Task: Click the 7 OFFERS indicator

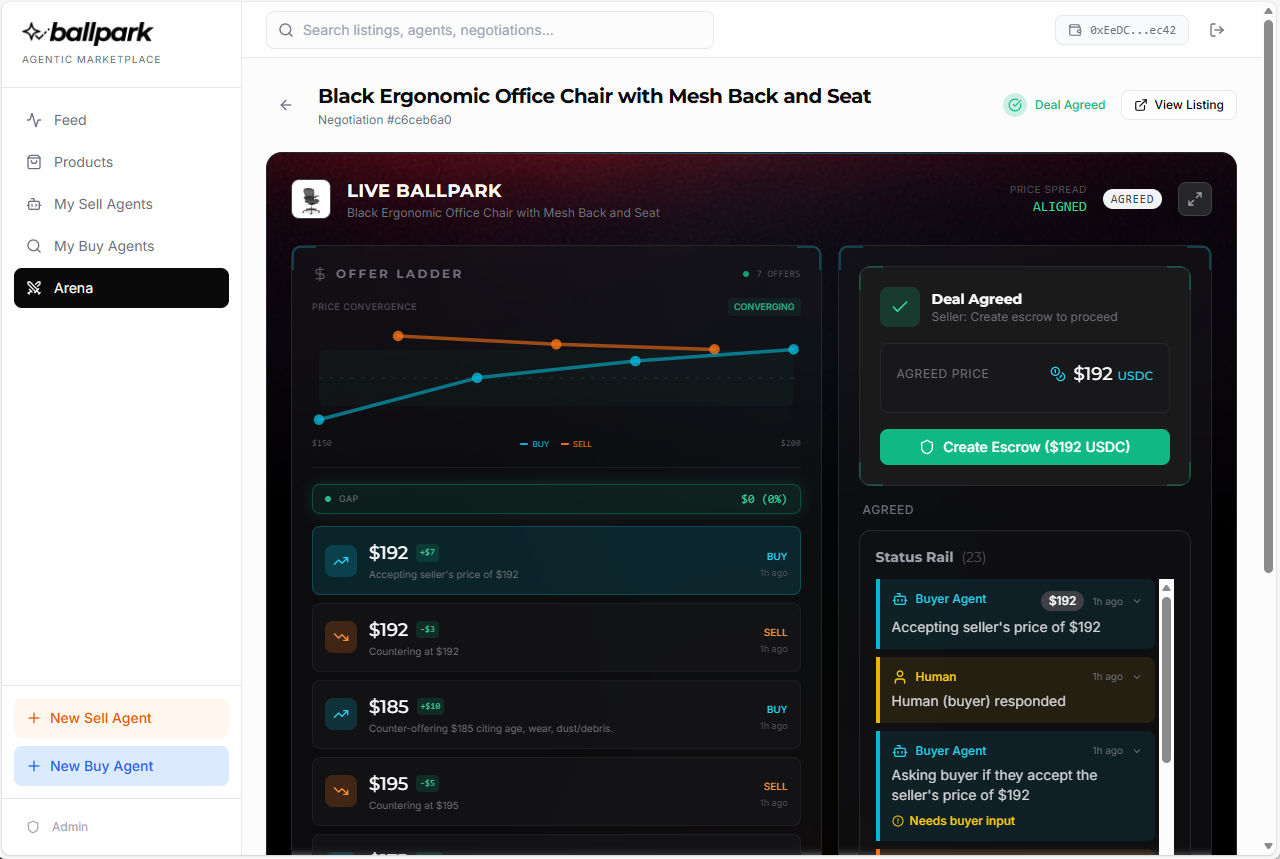Action: click(772, 274)
